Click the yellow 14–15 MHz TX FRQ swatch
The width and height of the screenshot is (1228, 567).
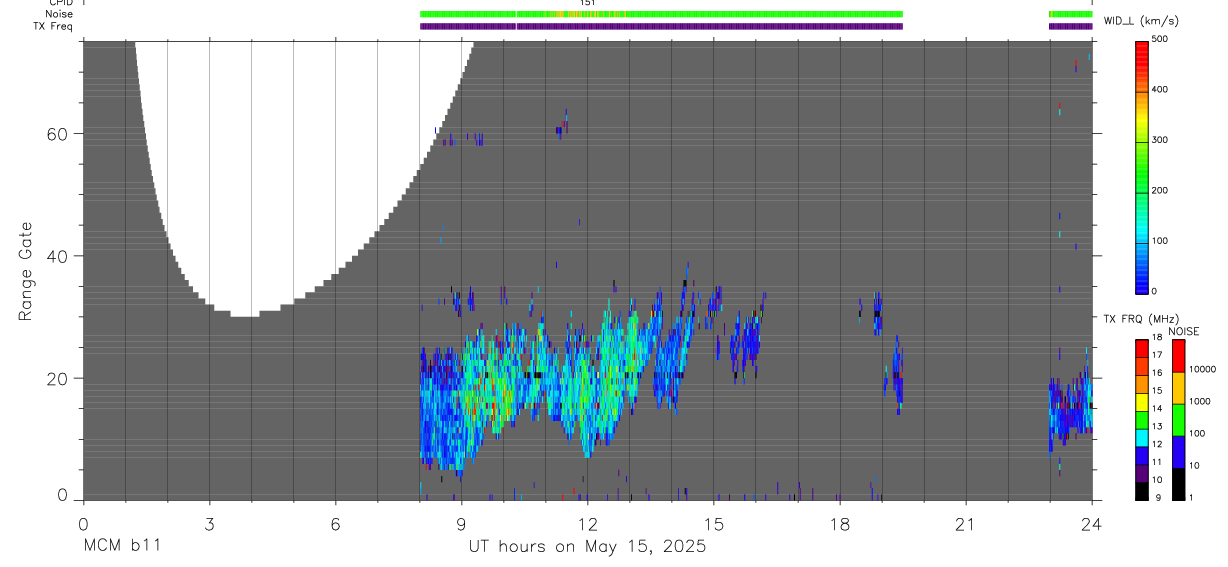1142,400
